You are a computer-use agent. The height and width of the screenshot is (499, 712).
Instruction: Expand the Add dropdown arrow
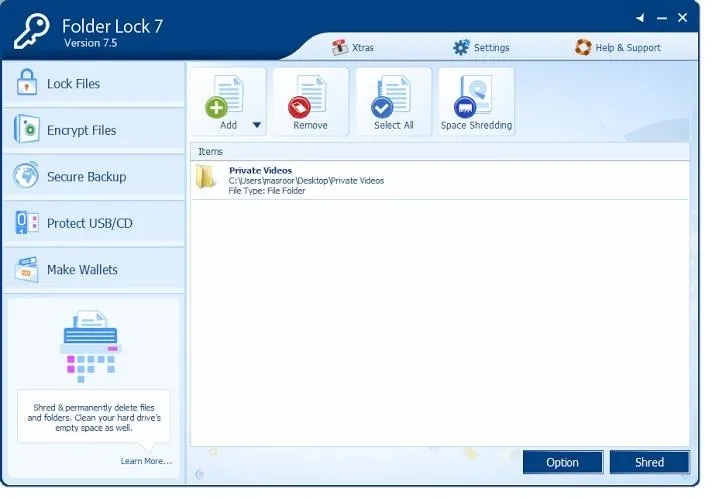point(257,125)
